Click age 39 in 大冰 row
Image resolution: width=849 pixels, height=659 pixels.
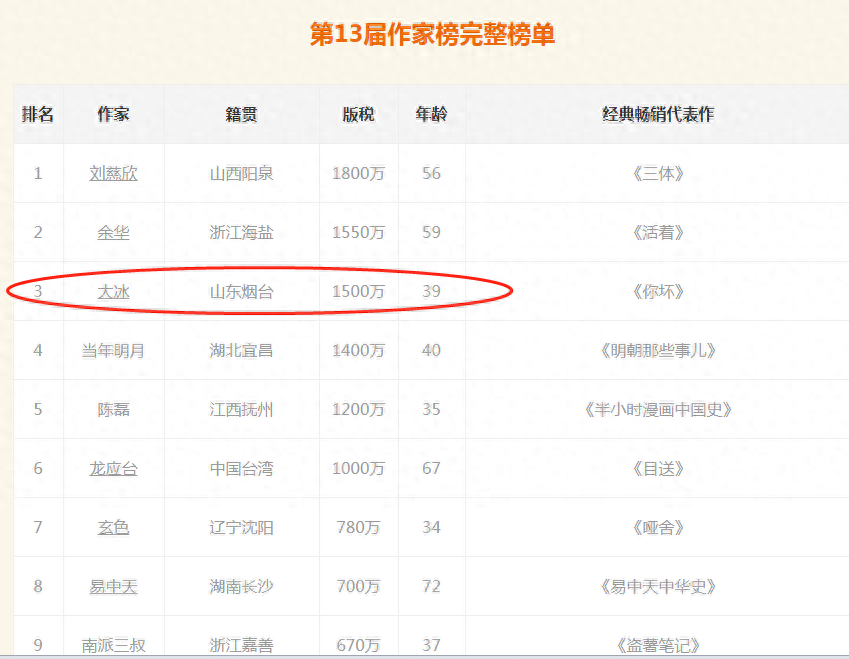tap(432, 291)
